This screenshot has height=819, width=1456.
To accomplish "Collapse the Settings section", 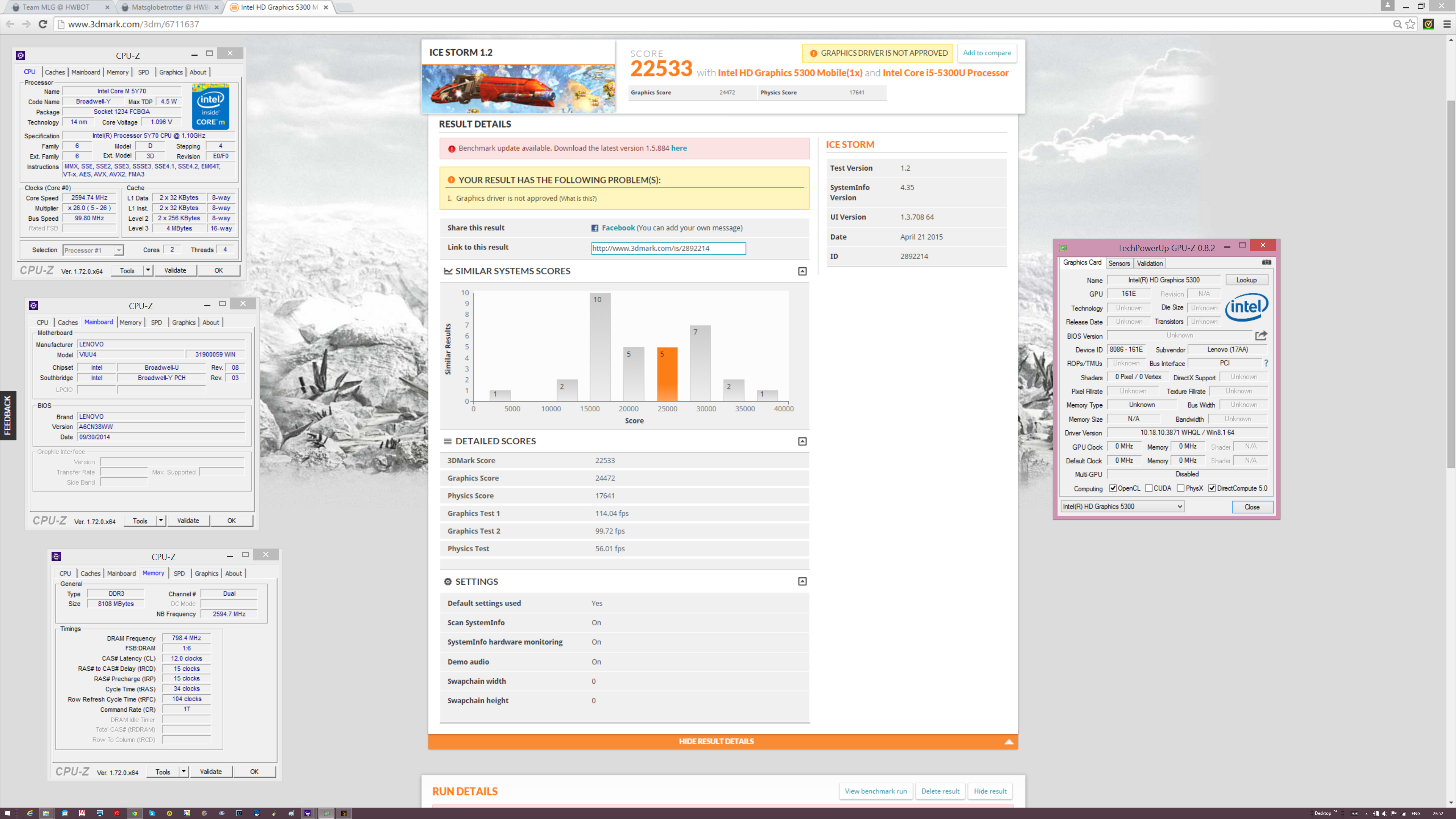I will (x=802, y=582).
